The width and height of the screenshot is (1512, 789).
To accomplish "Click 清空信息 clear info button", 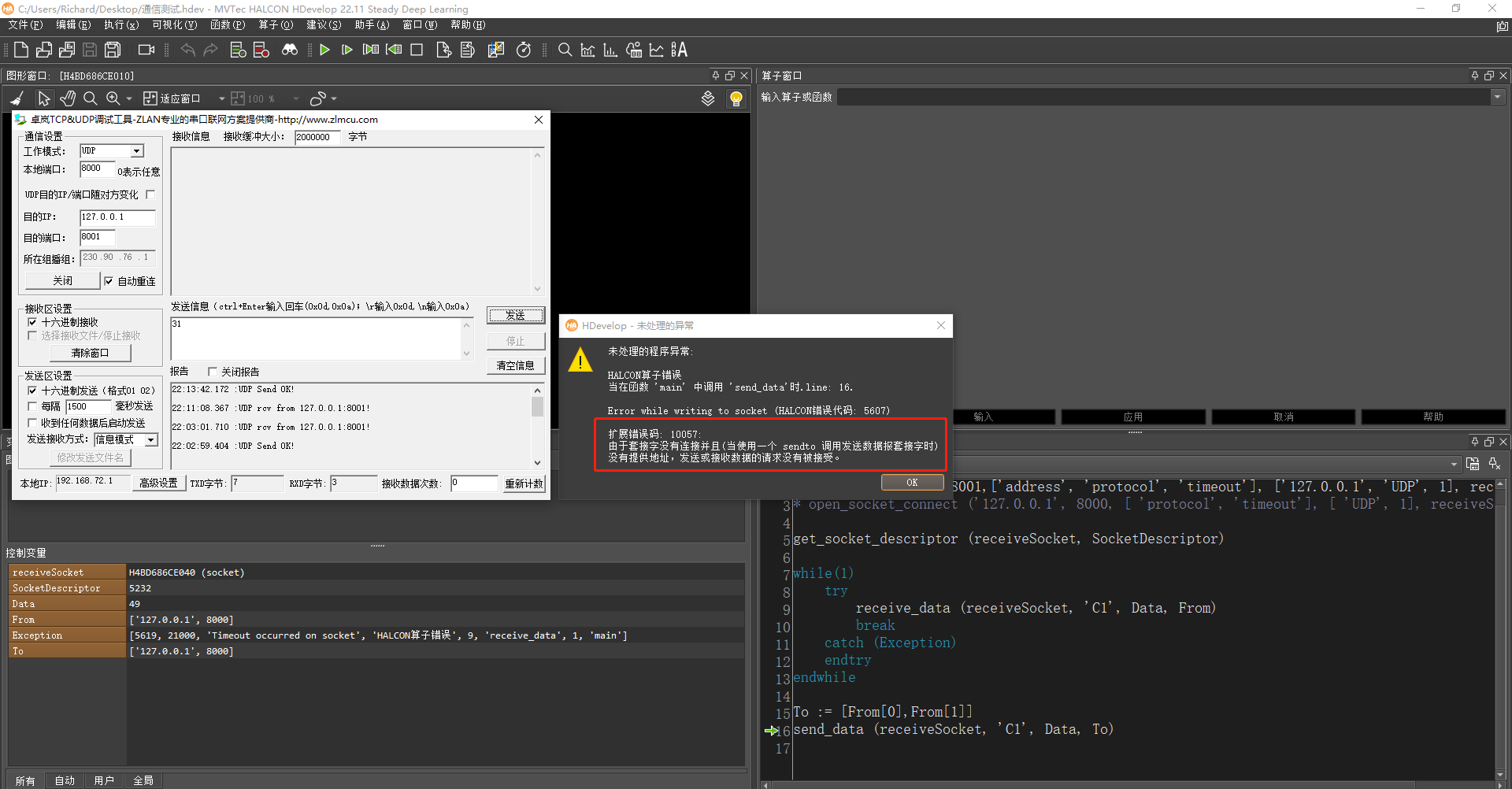I will click(516, 365).
